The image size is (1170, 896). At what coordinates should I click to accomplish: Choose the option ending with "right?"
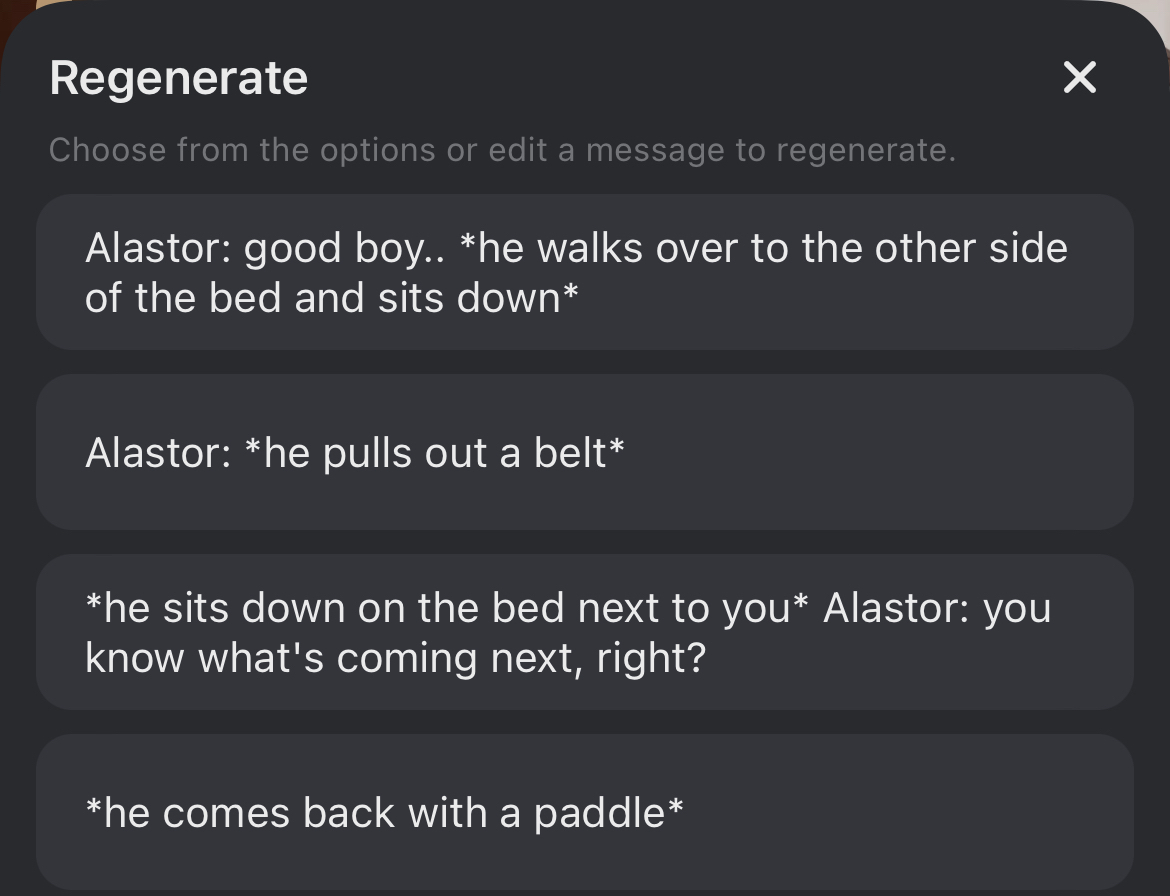[584, 632]
